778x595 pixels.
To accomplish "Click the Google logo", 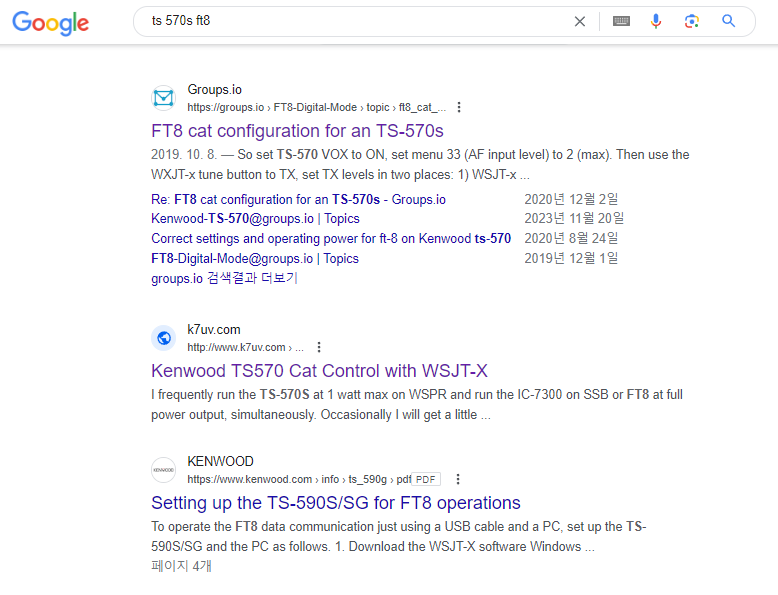I will (51, 23).
